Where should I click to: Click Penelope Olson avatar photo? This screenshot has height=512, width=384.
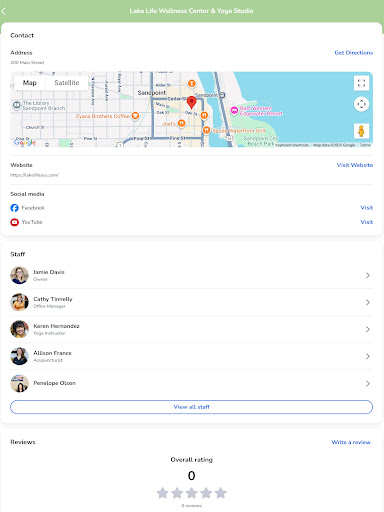pyautogui.click(x=19, y=383)
